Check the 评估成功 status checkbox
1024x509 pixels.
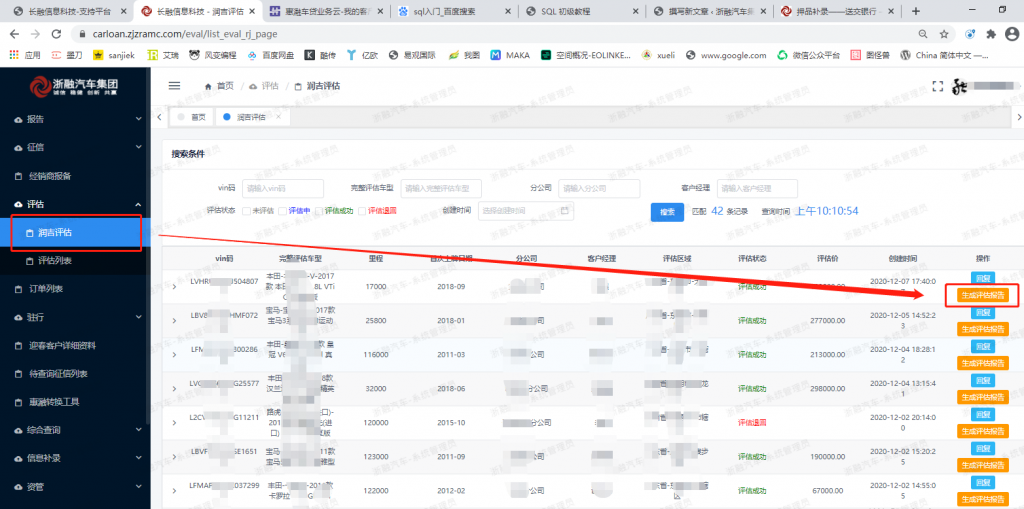click(x=319, y=211)
